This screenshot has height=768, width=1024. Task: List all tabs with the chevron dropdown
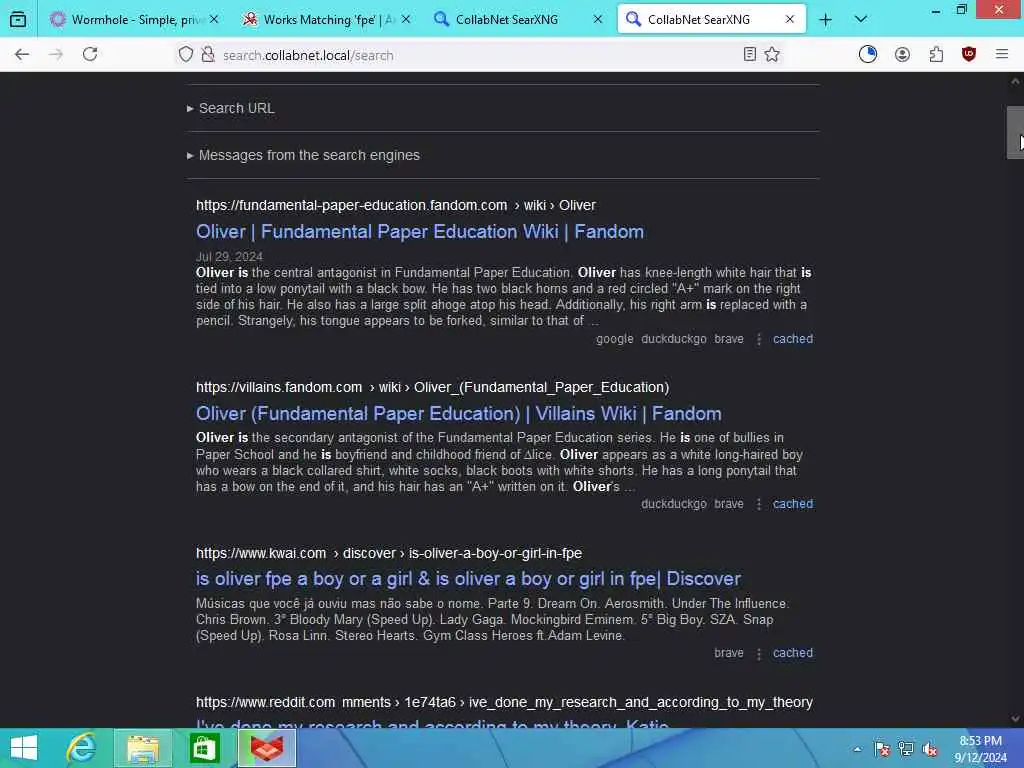[861, 20]
